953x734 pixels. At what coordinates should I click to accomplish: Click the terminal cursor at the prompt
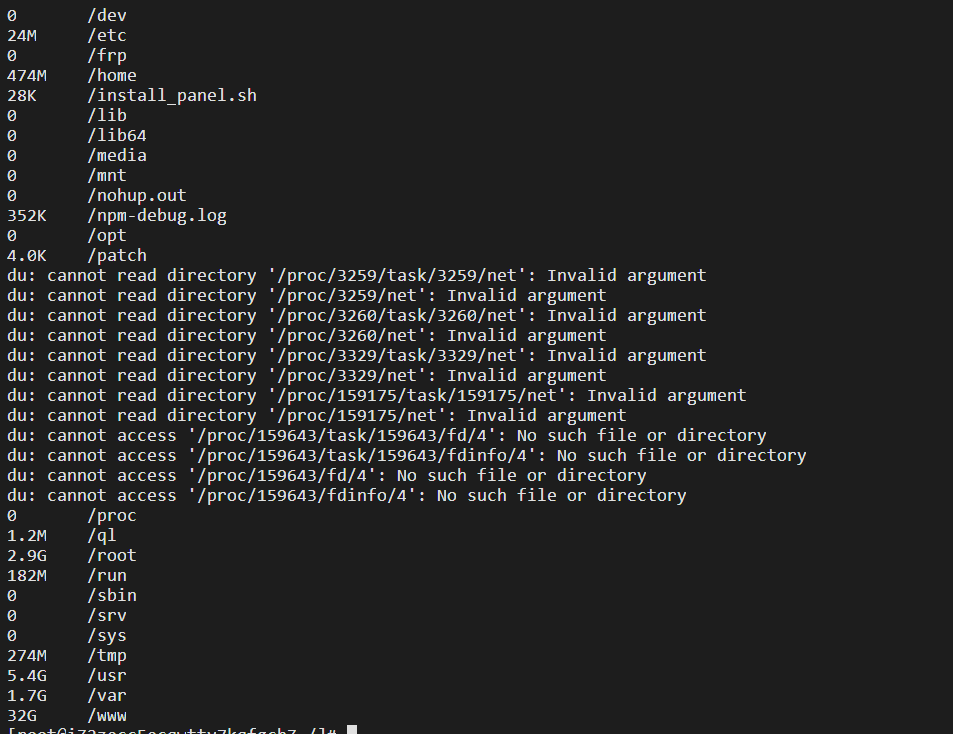[x=352, y=730]
